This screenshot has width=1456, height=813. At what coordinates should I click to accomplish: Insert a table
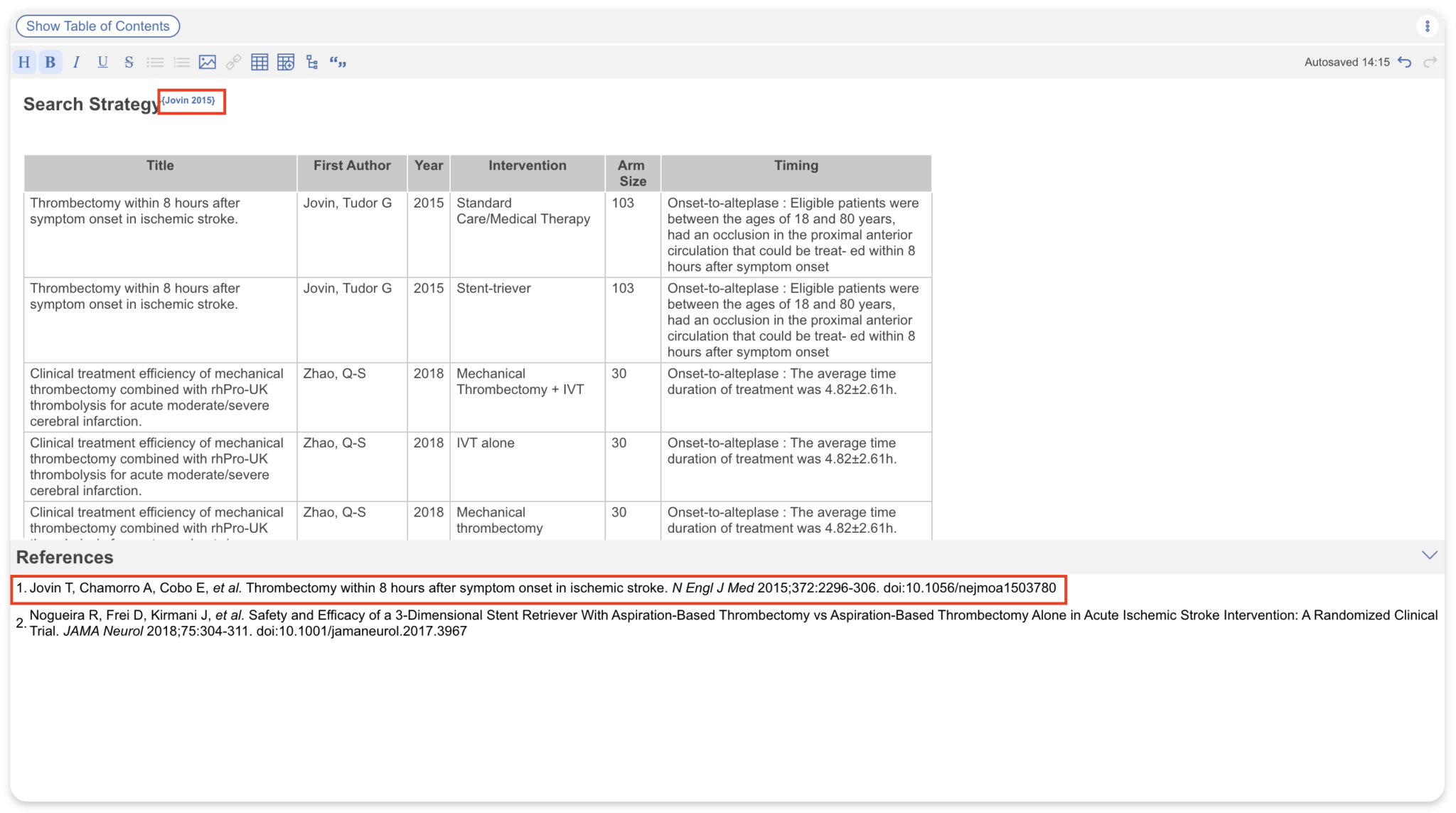pyautogui.click(x=259, y=62)
